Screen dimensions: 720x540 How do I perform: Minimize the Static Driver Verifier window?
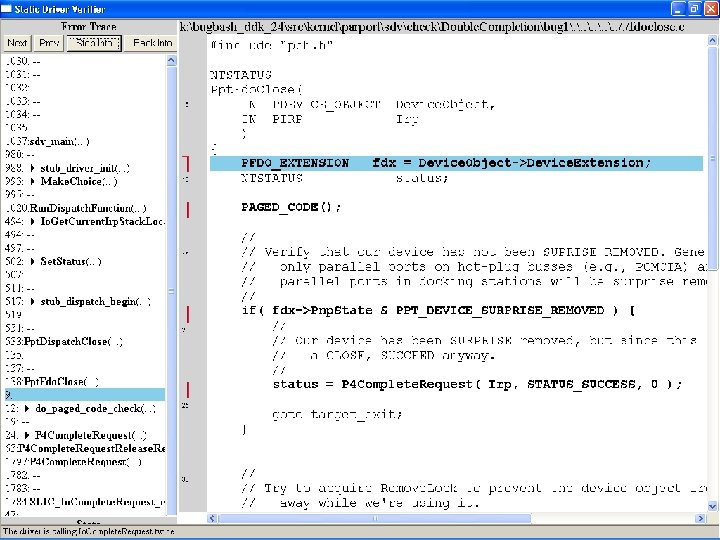pos(678,9)
